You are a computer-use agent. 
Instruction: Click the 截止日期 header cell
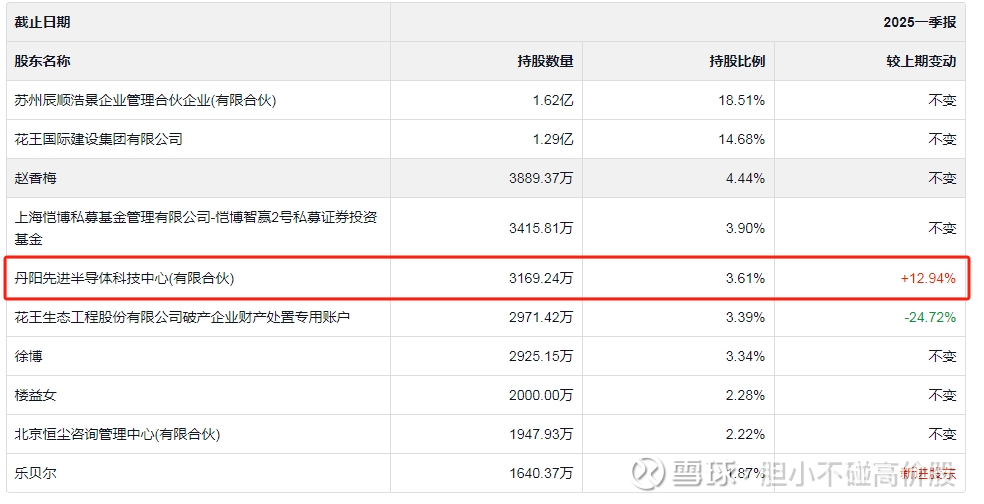(x=43, y=22)
